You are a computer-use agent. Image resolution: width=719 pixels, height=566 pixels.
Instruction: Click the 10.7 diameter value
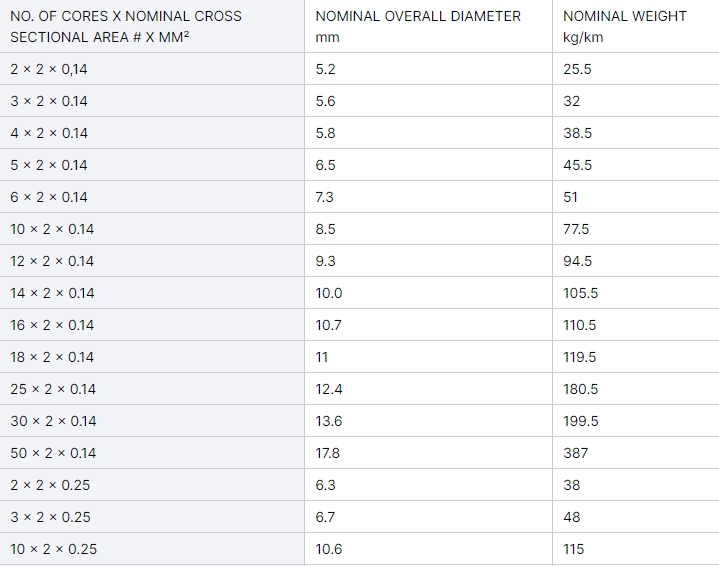coord(328,325)
